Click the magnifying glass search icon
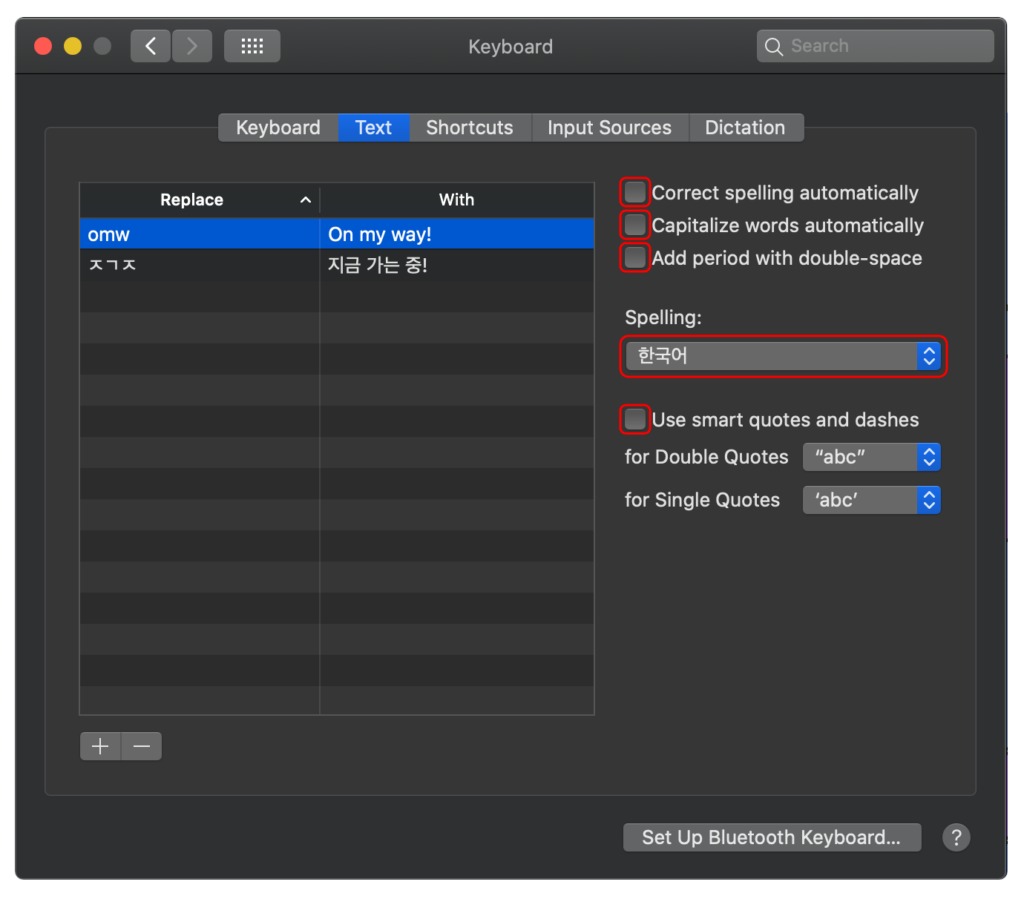Viewport: 1024px width, 899px height. [x=773, y=46]
